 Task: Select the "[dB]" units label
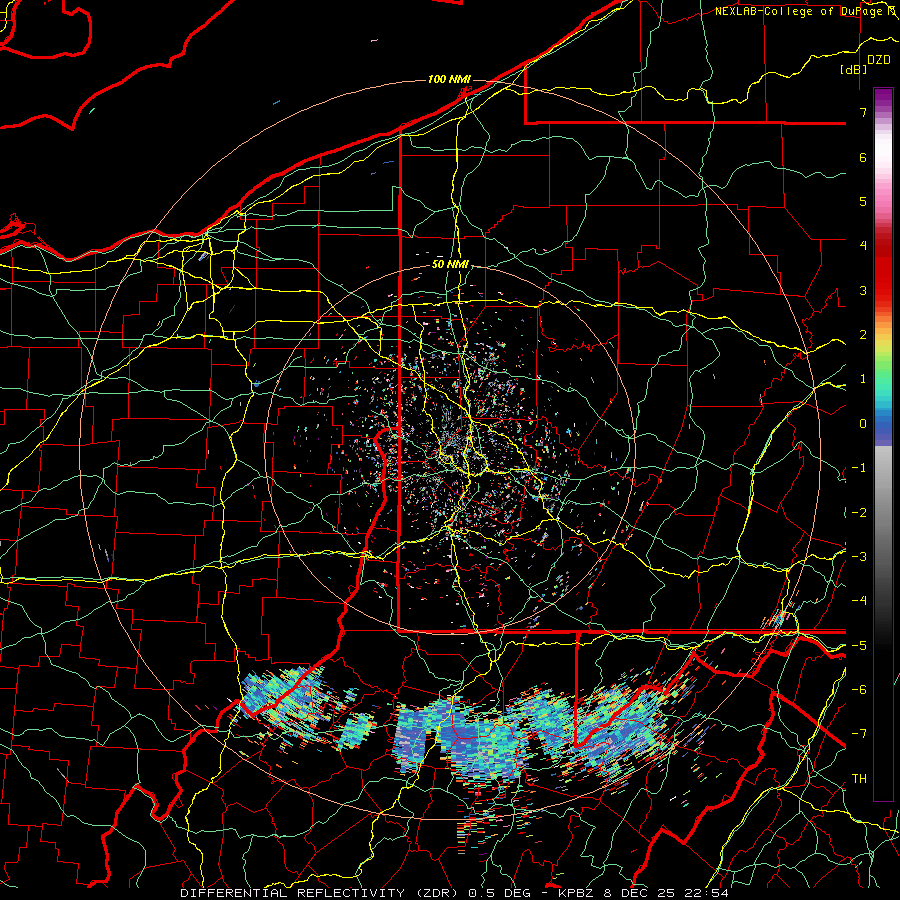pos(853,69)
